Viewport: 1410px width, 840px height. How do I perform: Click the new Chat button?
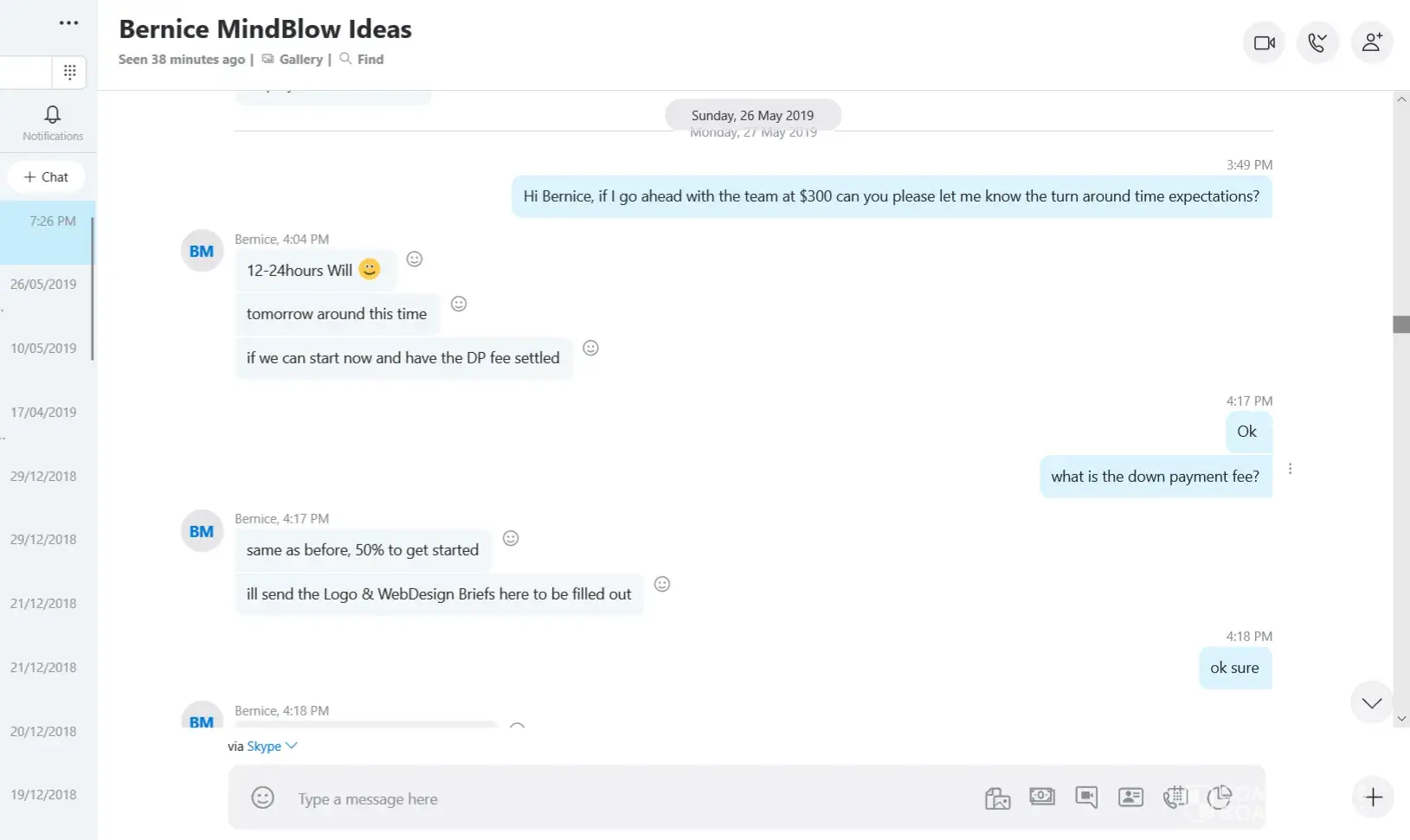point(46,176)
